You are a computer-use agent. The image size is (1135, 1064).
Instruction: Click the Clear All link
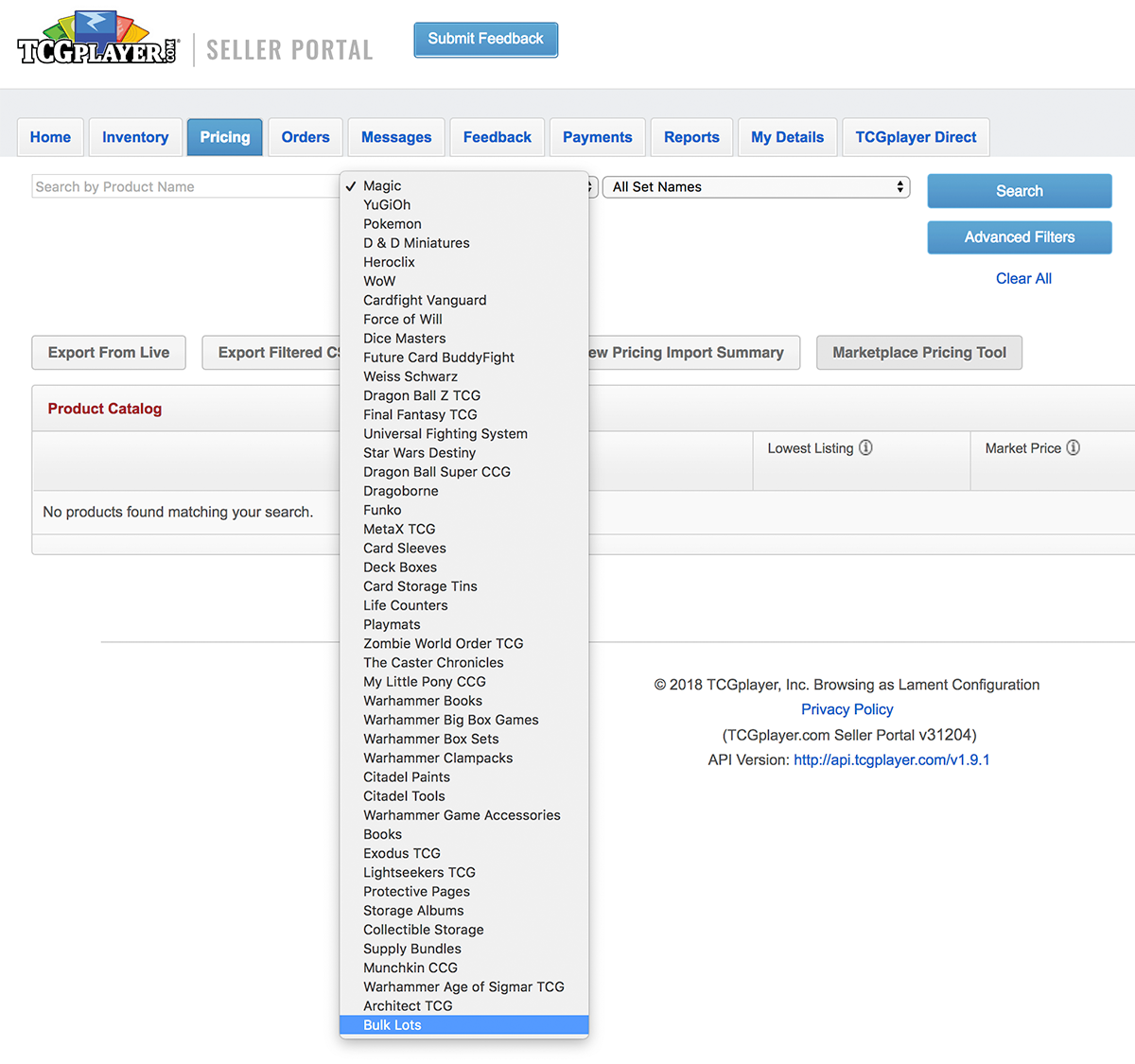coord(1023,279)
